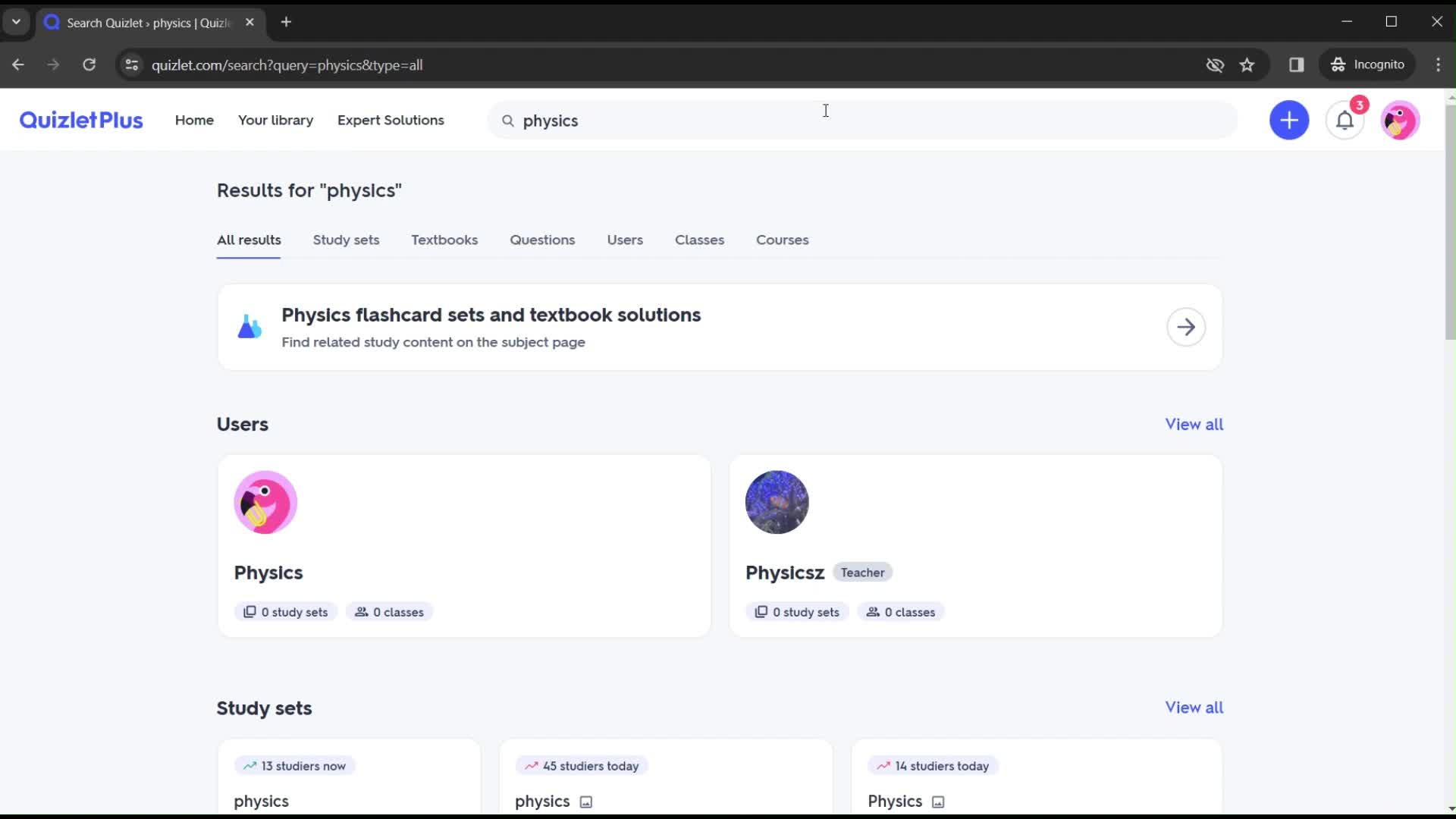Screen dimensions: 1456x819
Task: Click the QuizletPlus home logo icon
Action: pos(81,120)
